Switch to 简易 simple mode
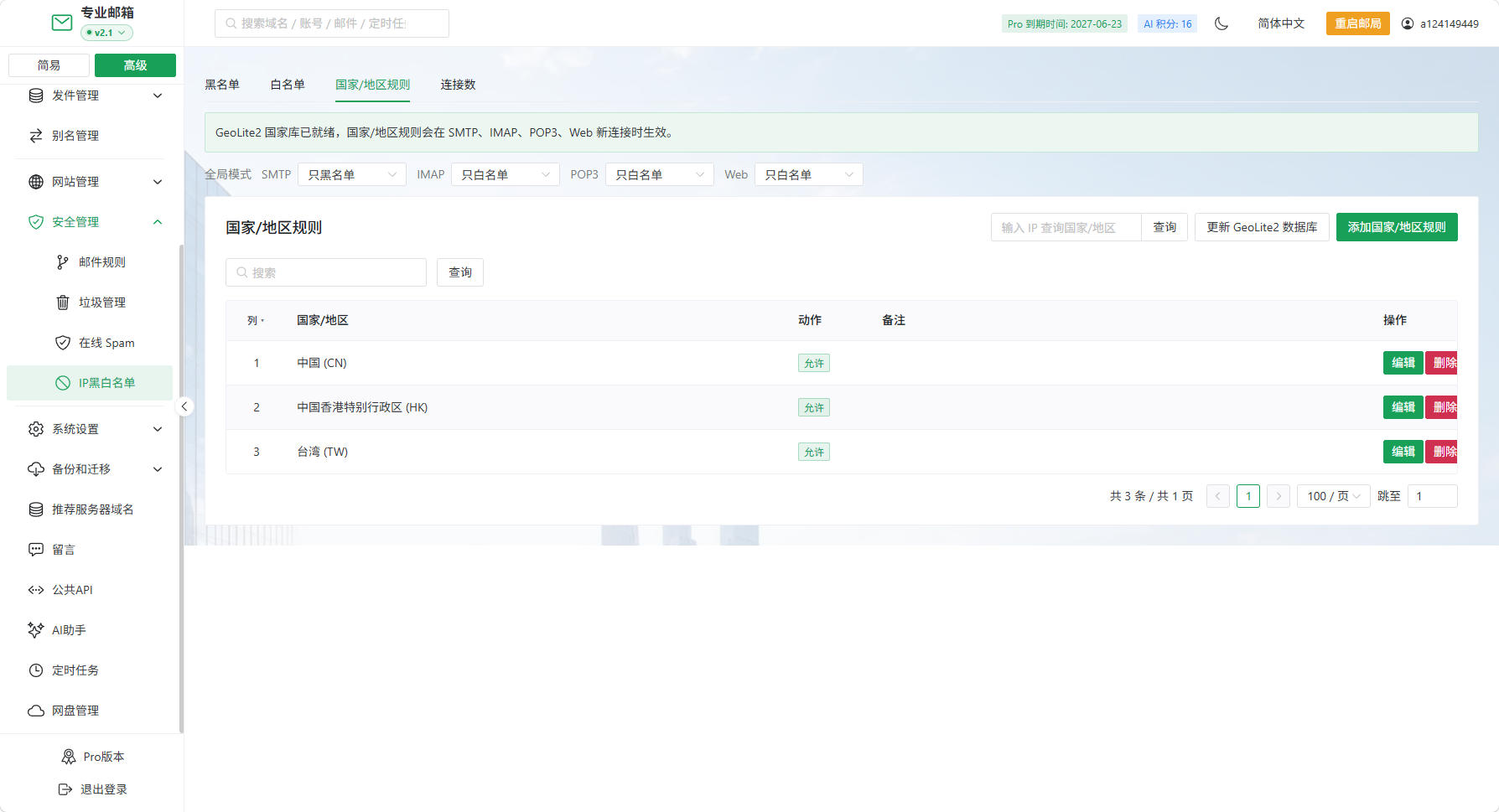 [49, 65]
